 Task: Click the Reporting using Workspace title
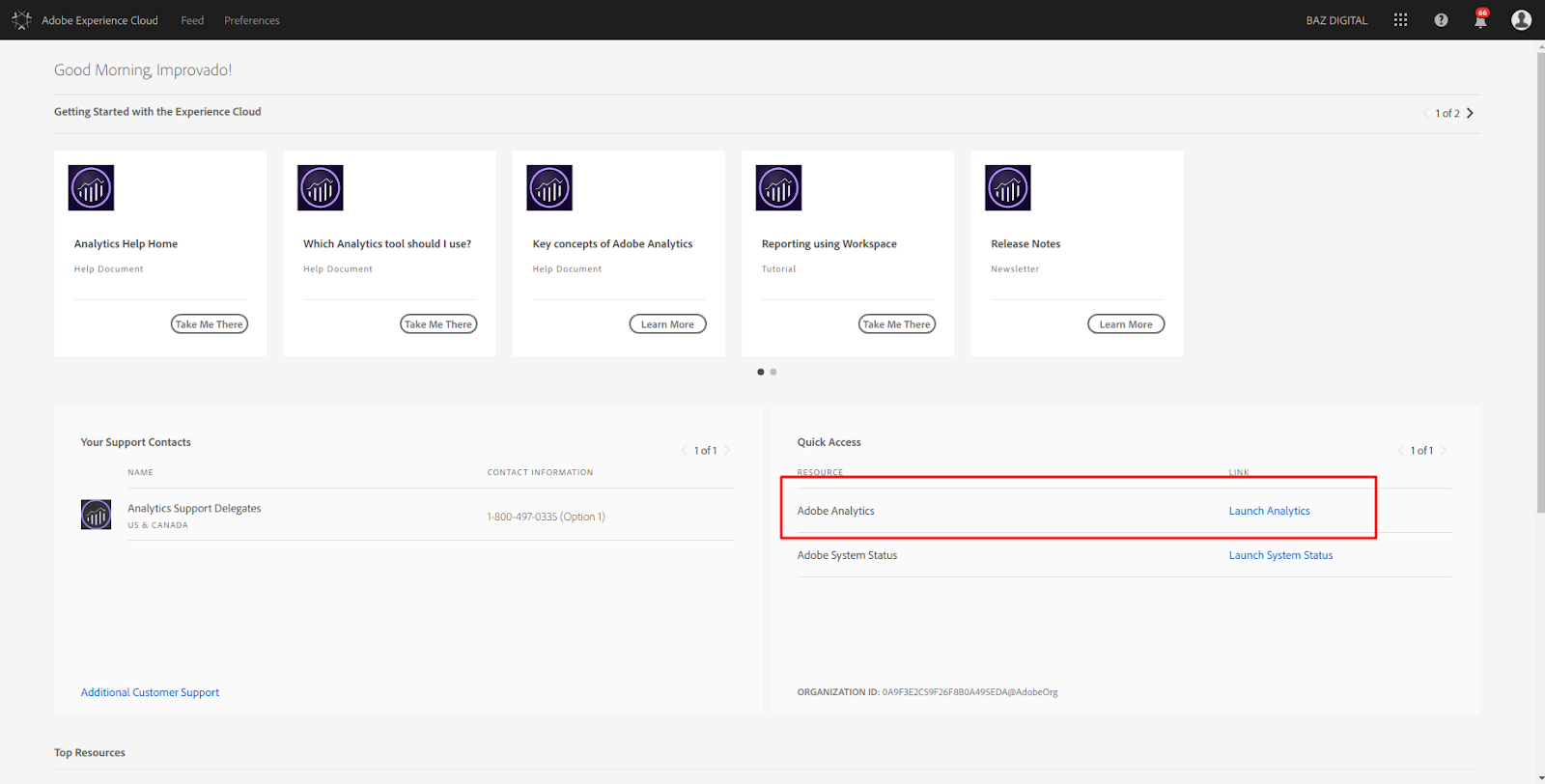(829, 244)
